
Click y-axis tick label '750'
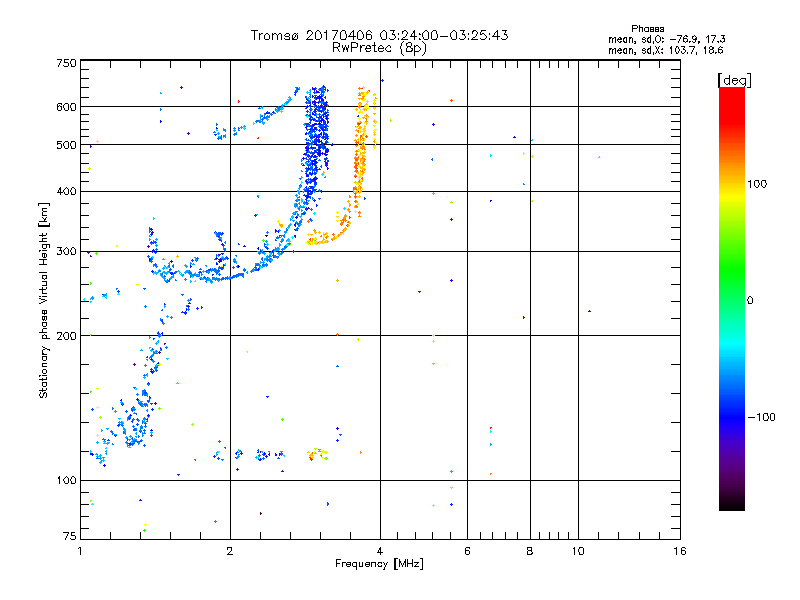[66, 63]
